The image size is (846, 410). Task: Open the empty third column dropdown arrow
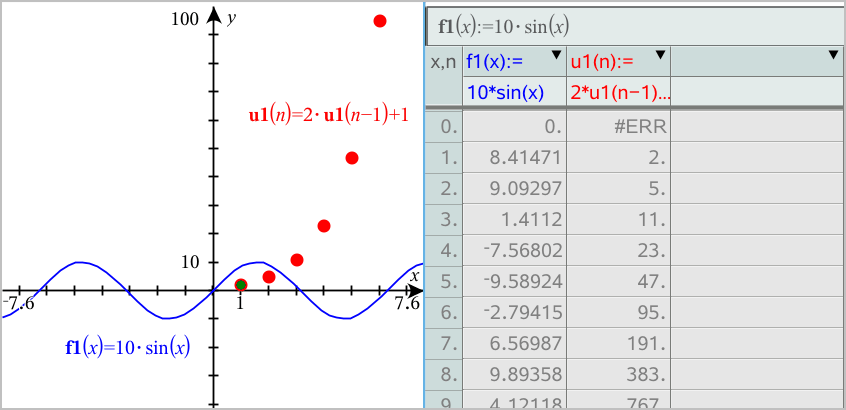click(834, 55)
